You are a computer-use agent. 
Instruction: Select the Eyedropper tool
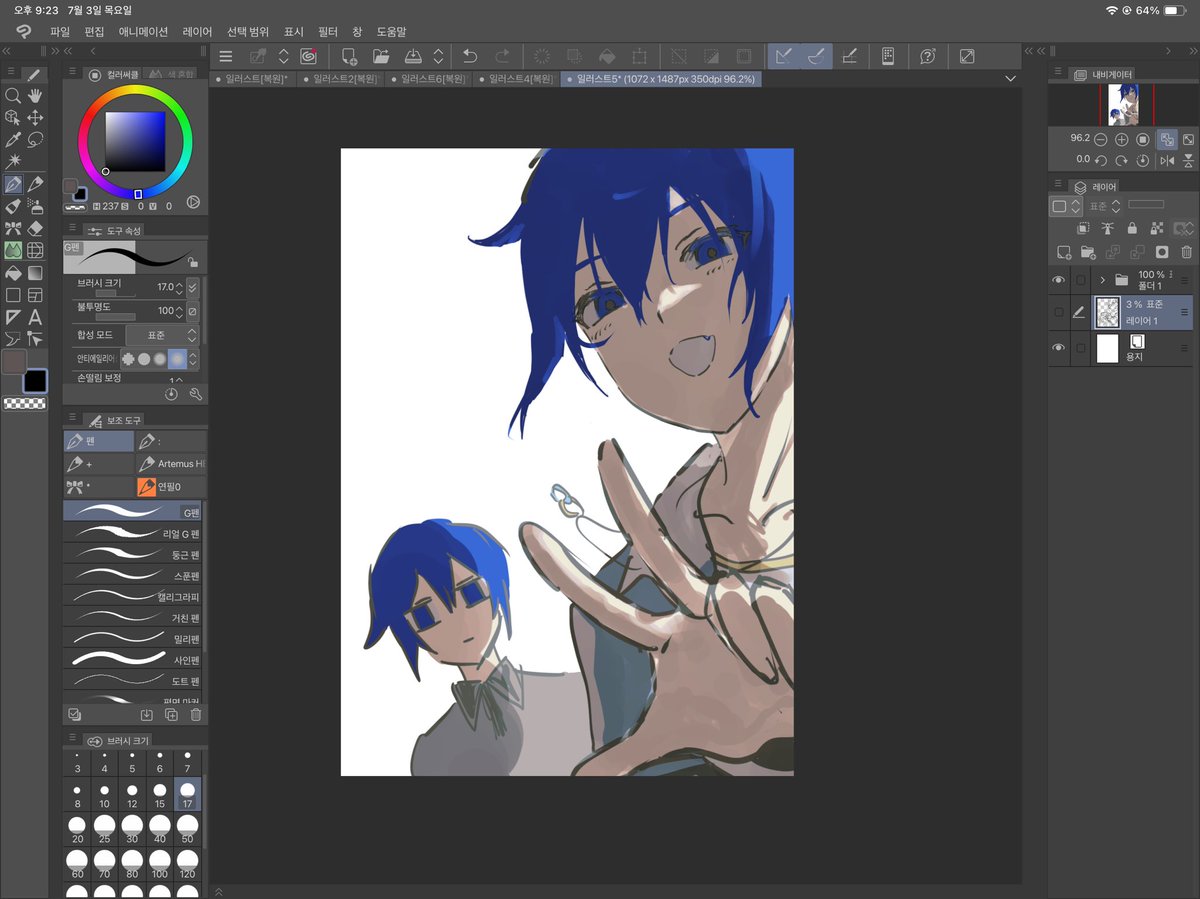[x=13, y=140]
